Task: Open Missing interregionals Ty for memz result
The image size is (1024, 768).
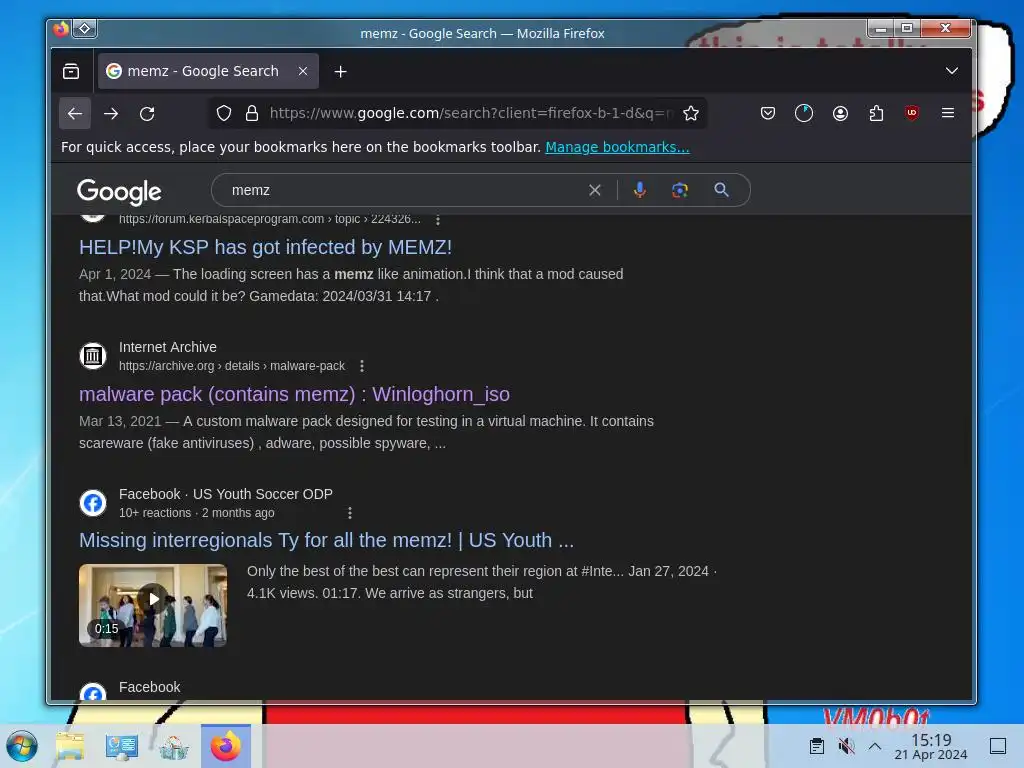Action: pyautogui.click(x=327, y=540)
